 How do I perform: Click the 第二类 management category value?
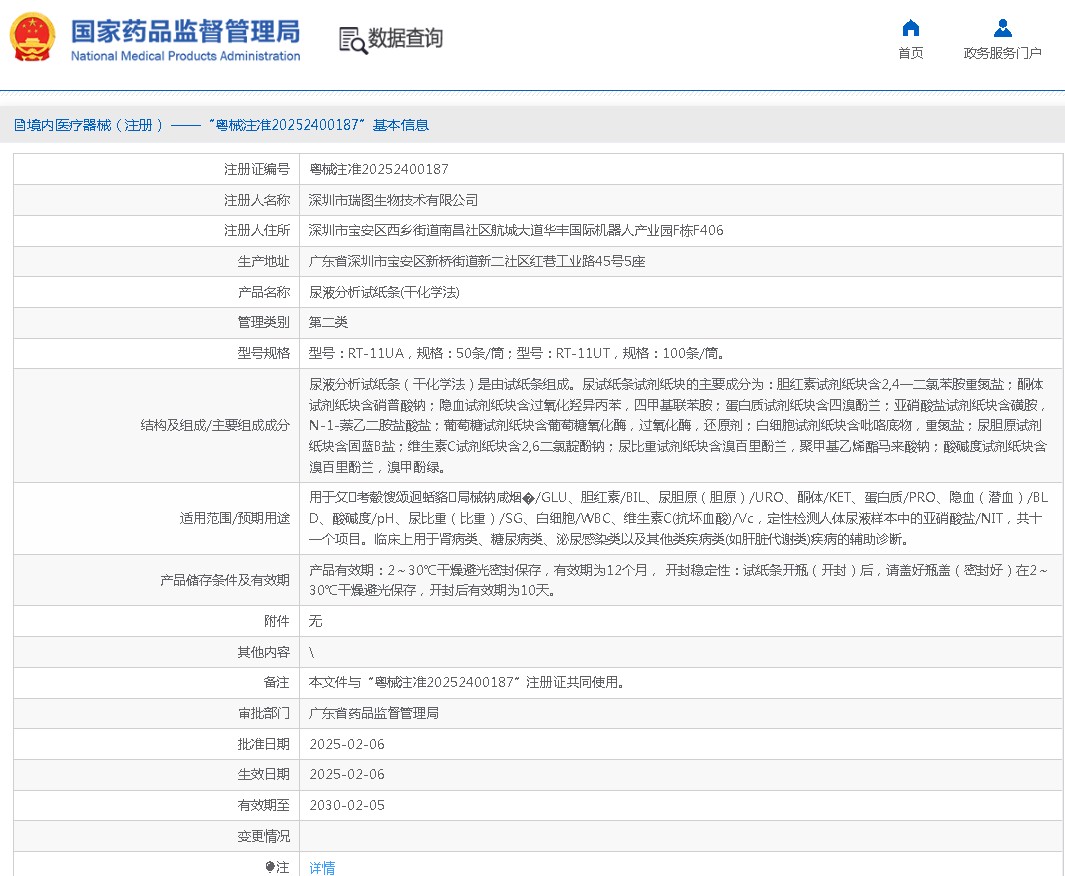click(328, 322)
